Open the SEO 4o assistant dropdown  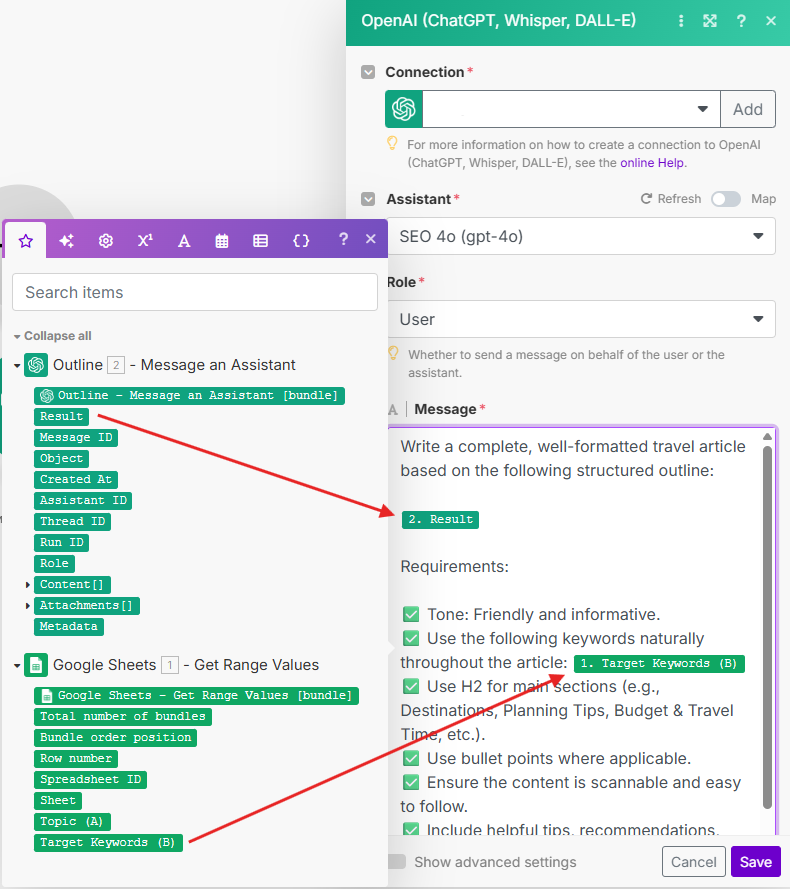point(581,236)
